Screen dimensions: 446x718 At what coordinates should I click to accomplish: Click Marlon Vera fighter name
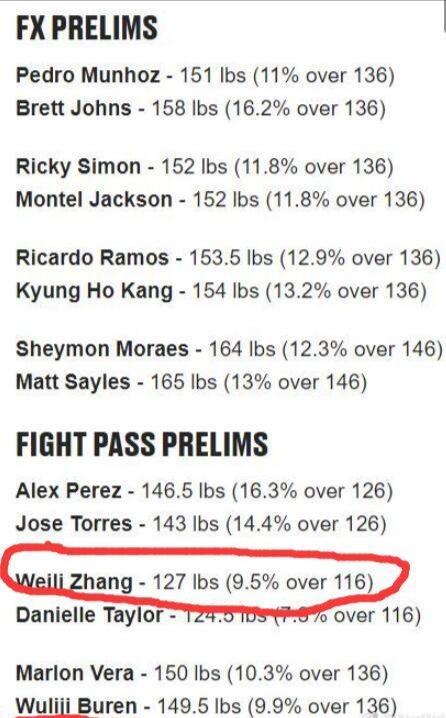pyautogui.click(x=75, y=674)
